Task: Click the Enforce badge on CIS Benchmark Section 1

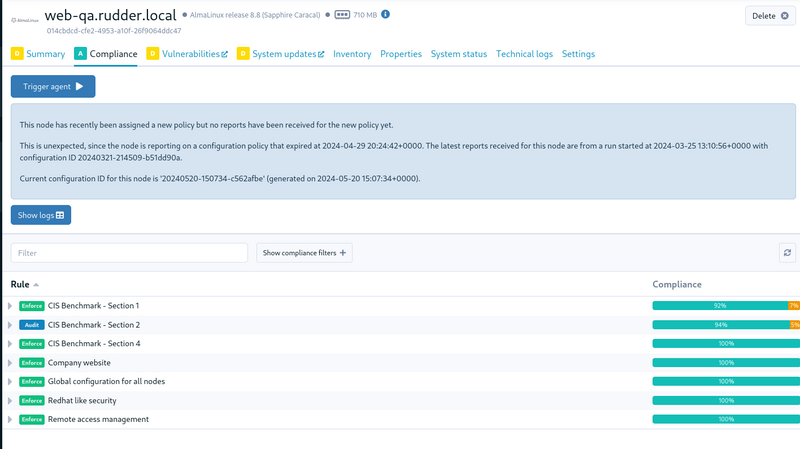Action: 32,306
